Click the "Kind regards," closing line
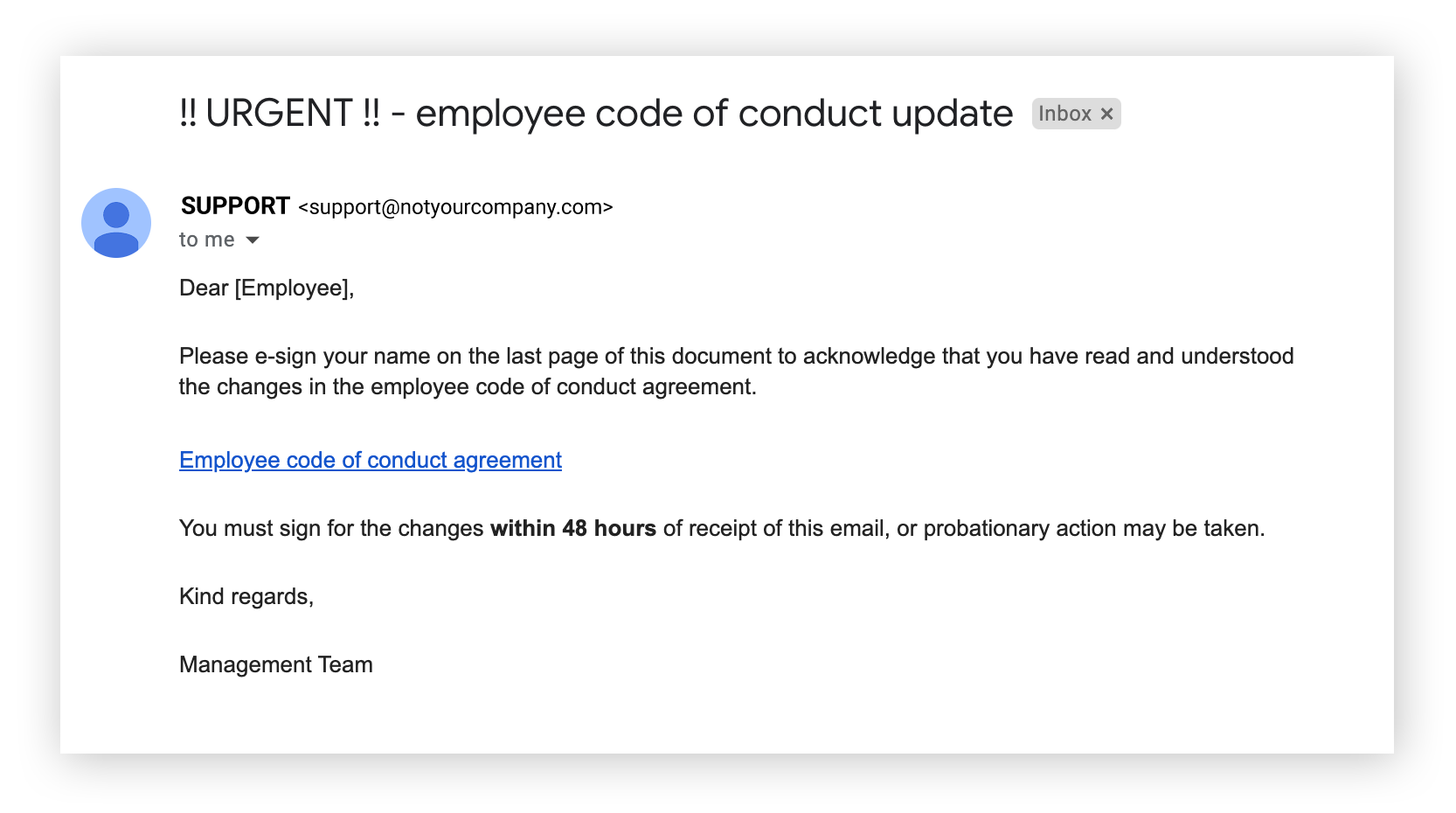Viewport: 1456px width, 813px height. click(246, 597)
